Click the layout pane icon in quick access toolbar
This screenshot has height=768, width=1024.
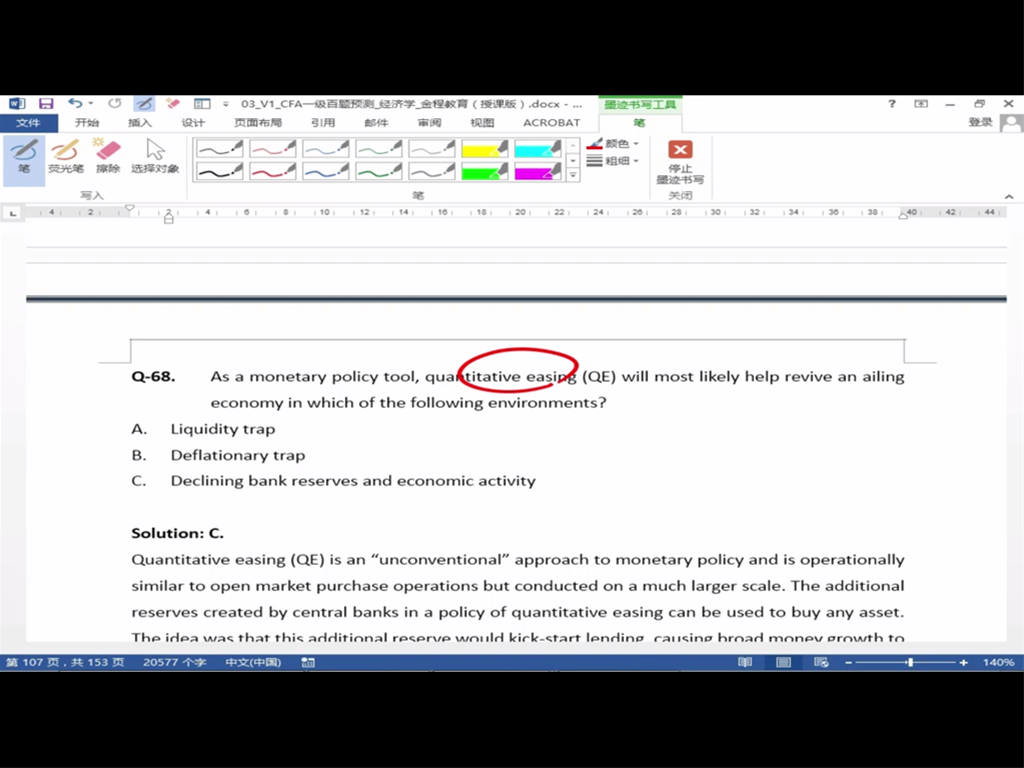(202, 103)
